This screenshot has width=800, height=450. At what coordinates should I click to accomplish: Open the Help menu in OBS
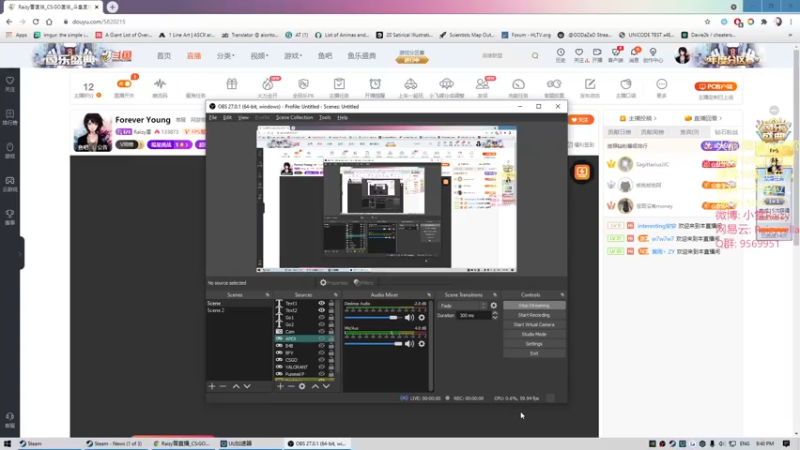[342, 117]
